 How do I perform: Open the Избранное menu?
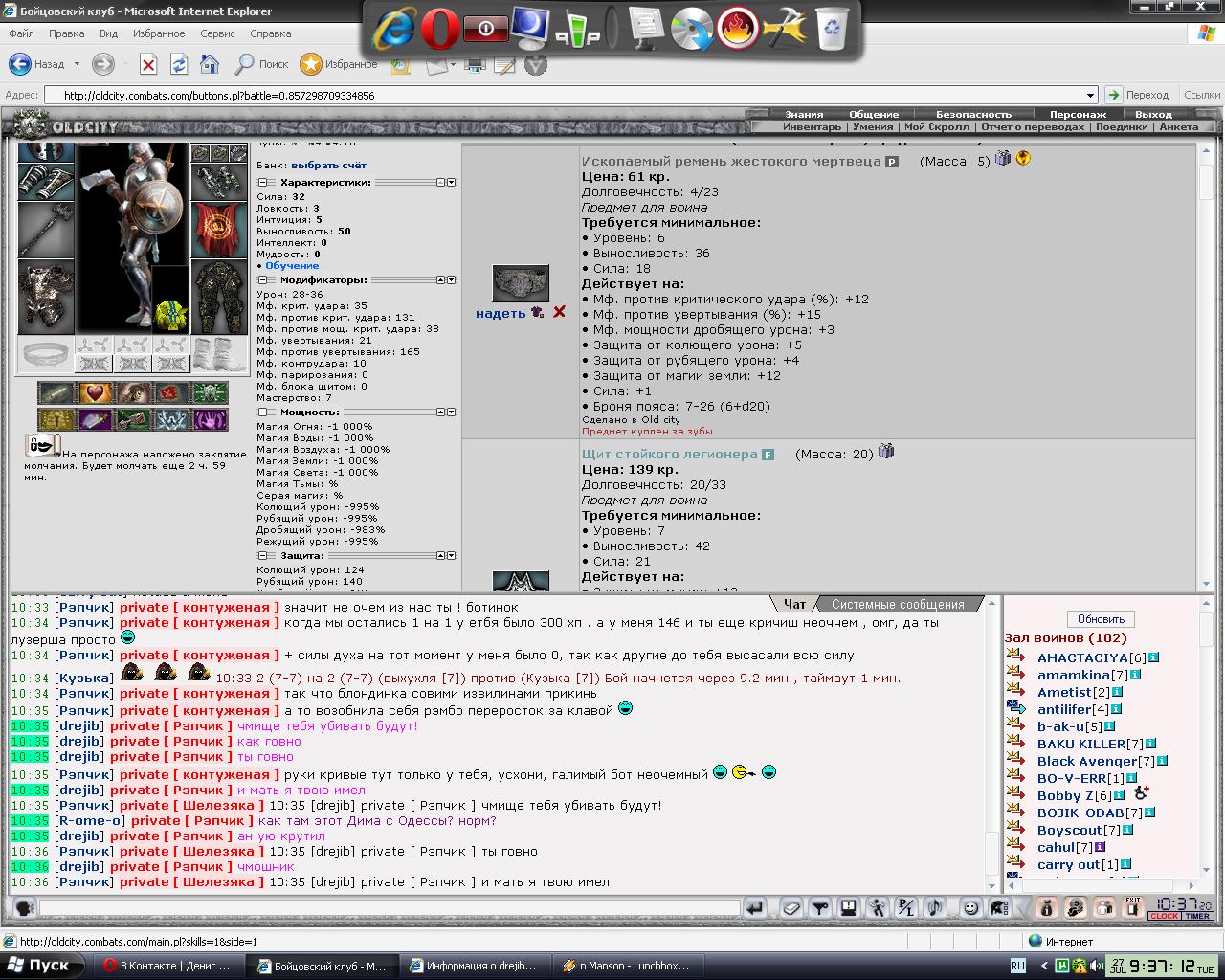(x=159, y=33)
